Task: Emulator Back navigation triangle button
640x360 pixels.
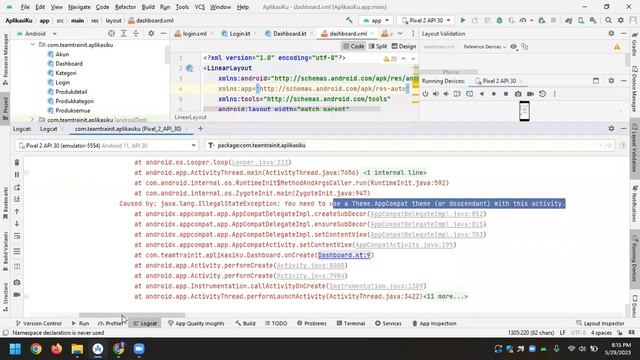Action: (x=482, y=94)
